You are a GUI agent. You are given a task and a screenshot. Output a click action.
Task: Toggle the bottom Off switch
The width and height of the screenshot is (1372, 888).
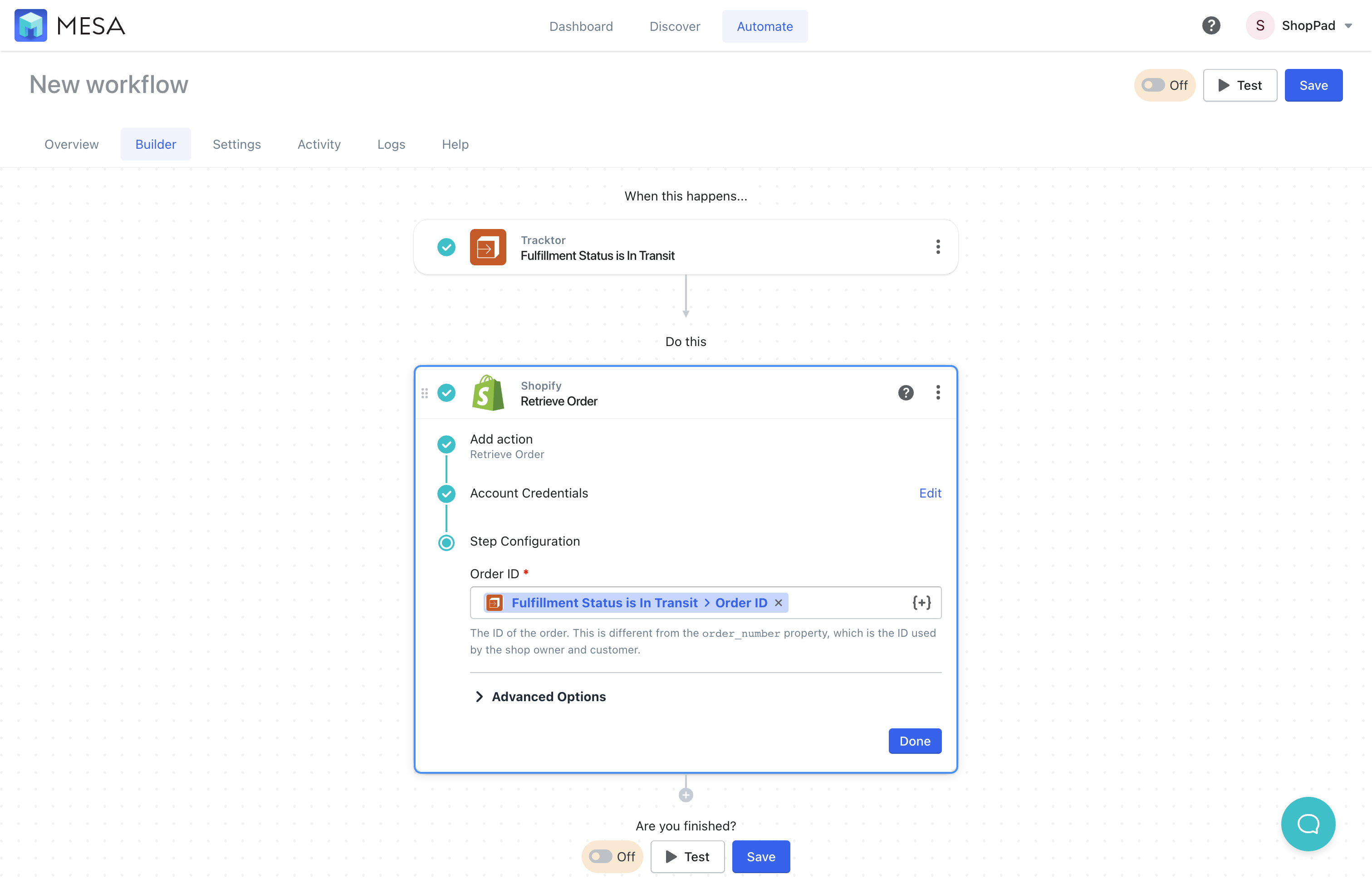(612, 857)
